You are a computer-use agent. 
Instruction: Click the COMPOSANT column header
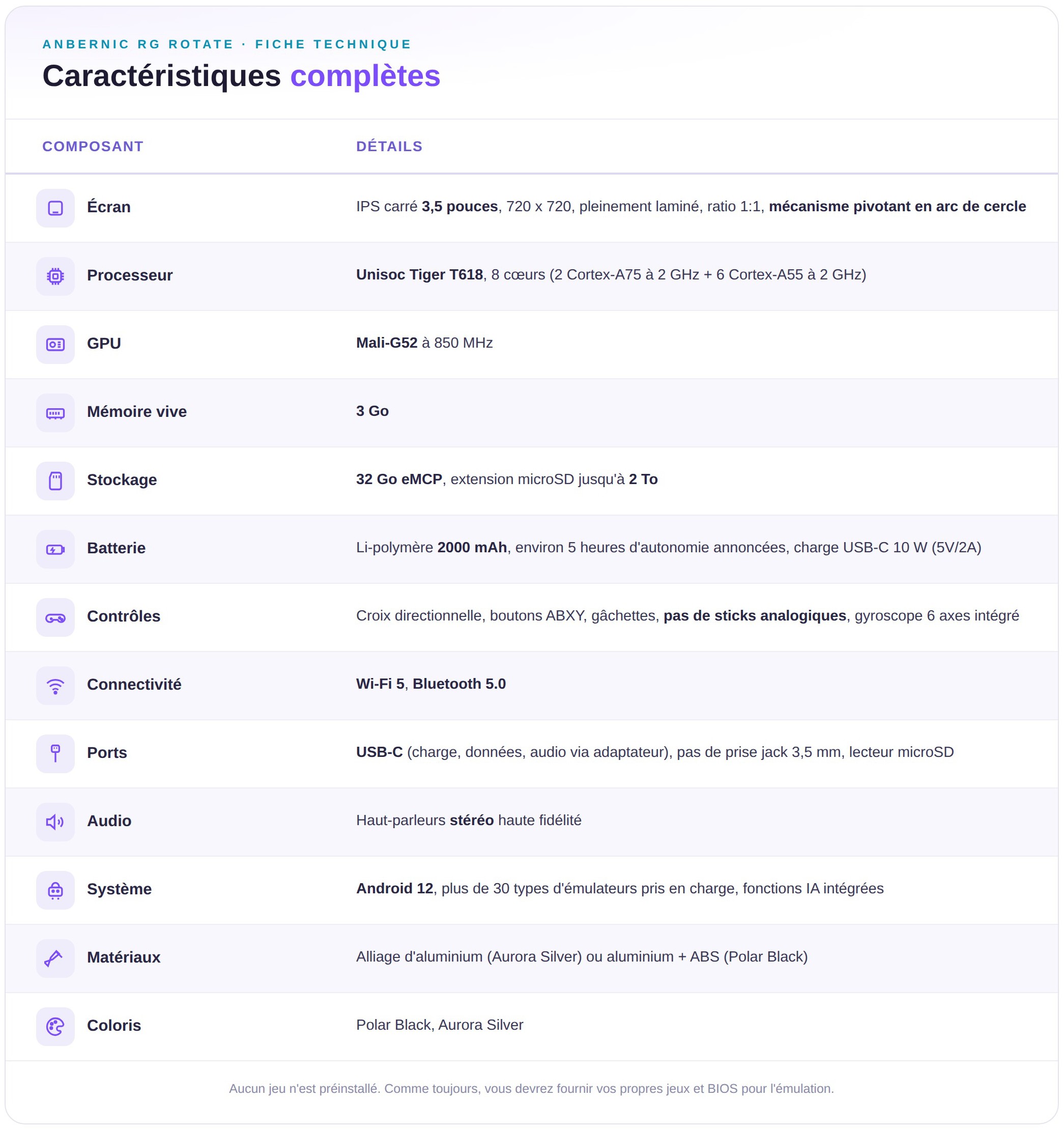pos(93,147)
